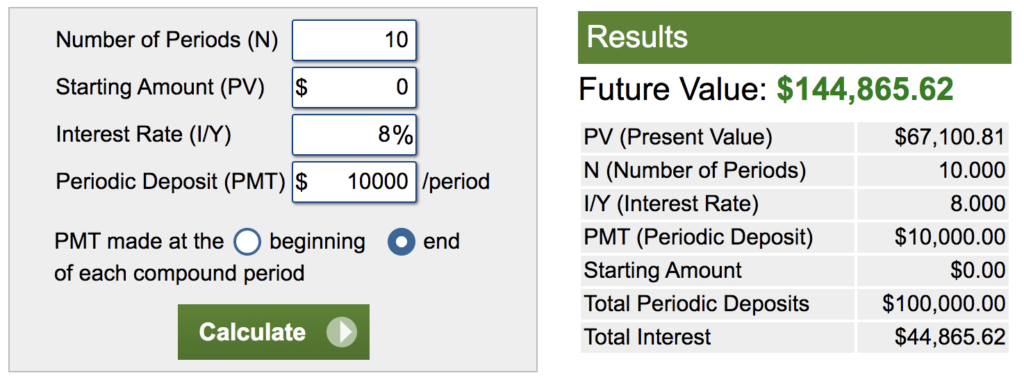Focus the Number of Periods input
The height and width of the screenshot is (389, 1024).
tap(354, 40)
